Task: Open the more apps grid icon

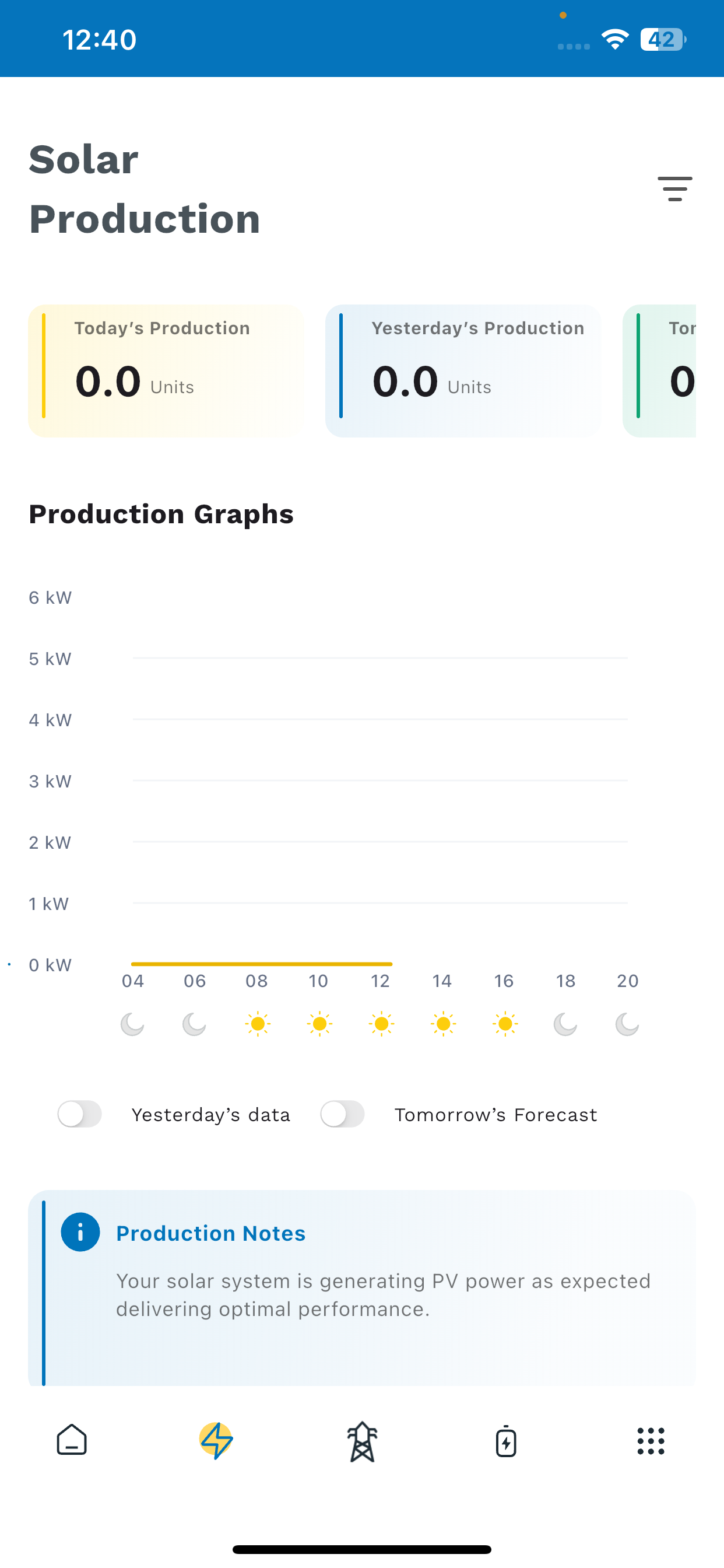Action: coord(651,1441)
